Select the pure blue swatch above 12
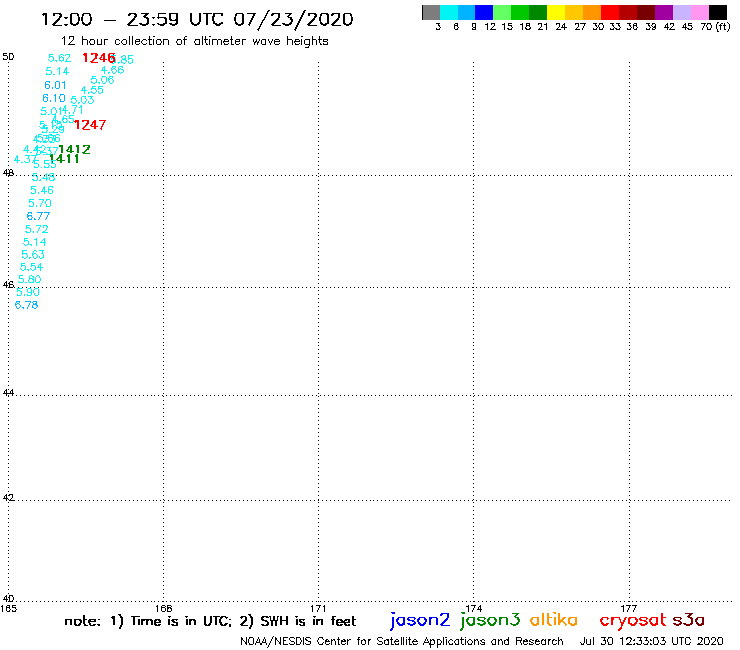The width and height of the screenshot is (740, 650). (484, 12)
